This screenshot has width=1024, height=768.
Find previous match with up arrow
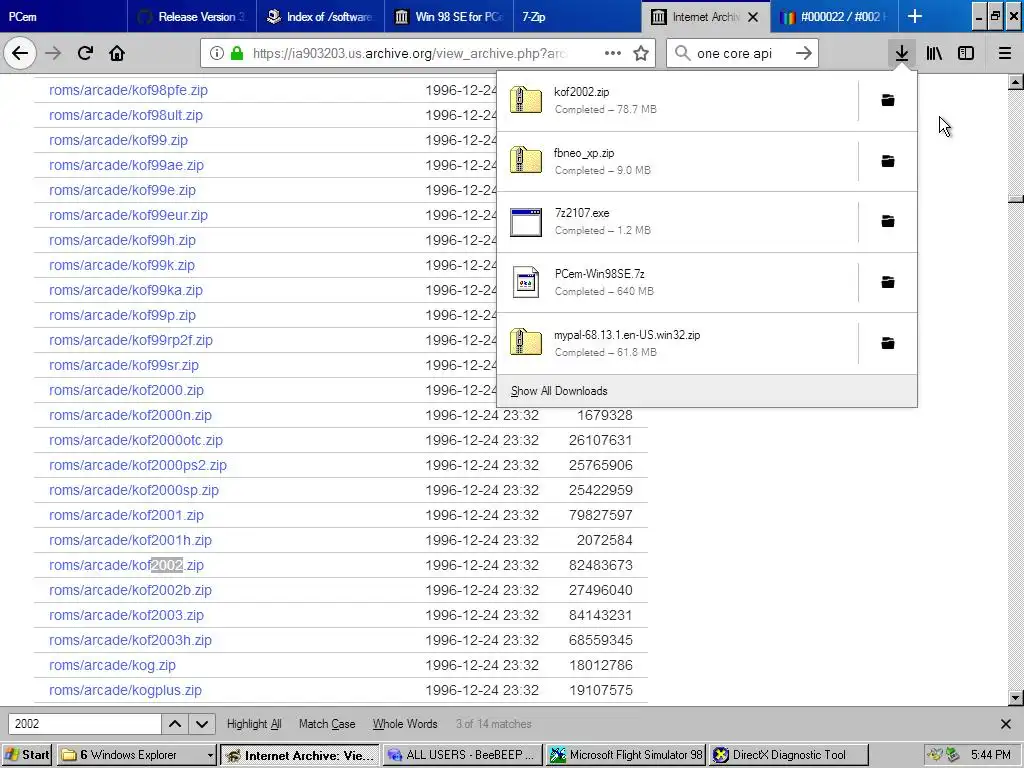pyautogui.click(x=175, y=724)
